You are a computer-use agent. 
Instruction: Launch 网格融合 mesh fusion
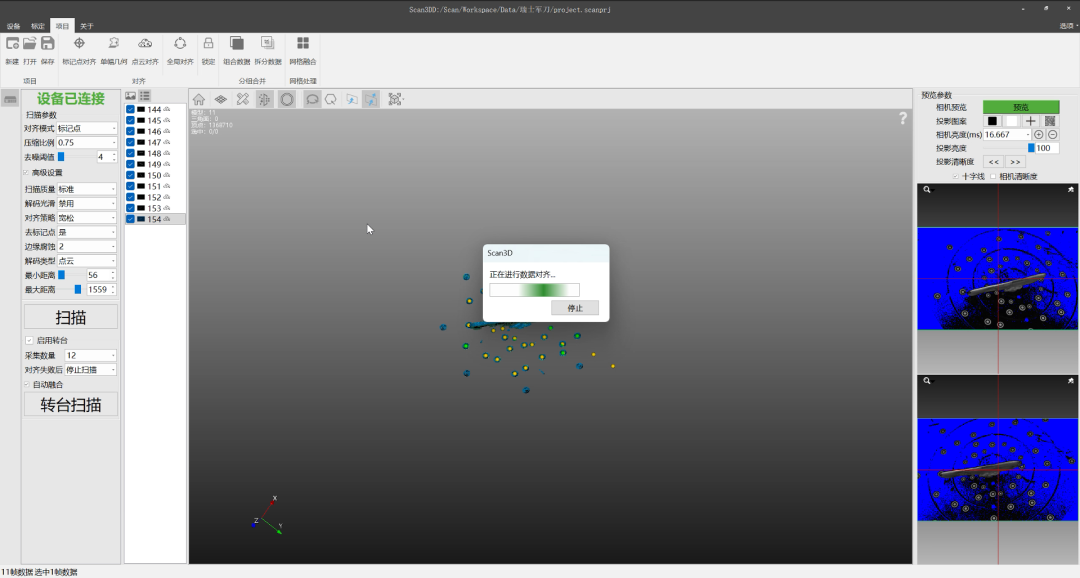(302, 44)
